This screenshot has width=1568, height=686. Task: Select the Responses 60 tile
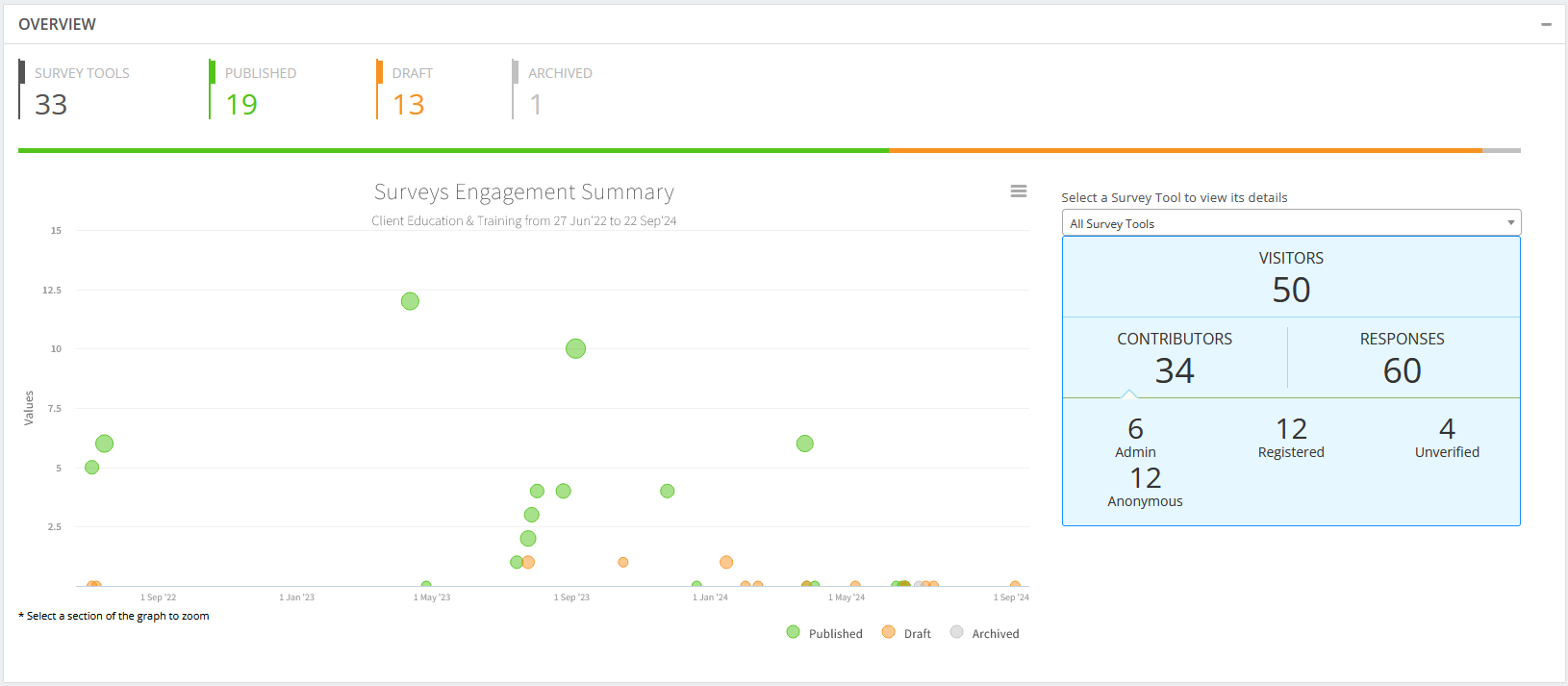[x=1403, y=358]
